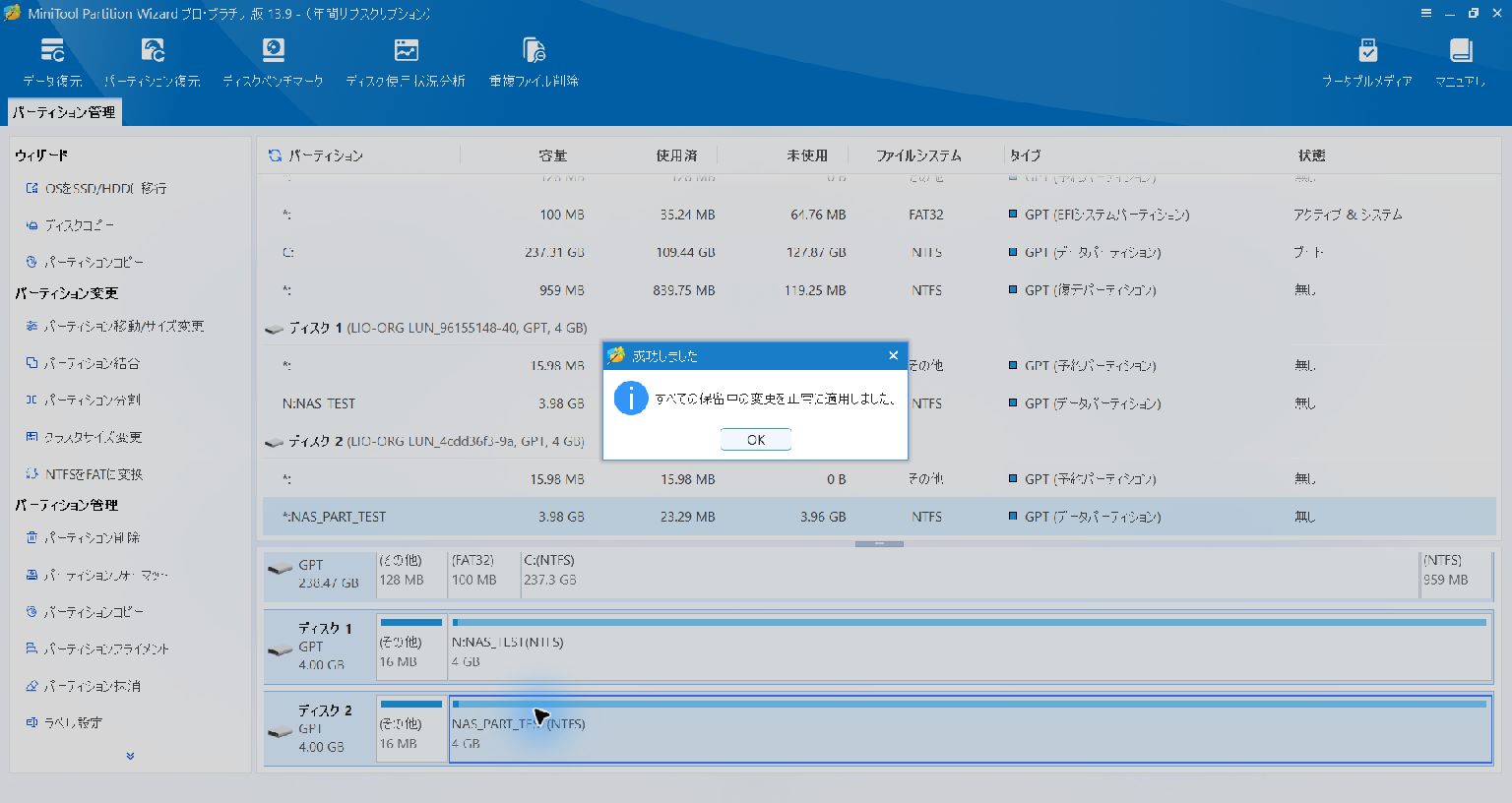
Task: Click the 23.29 MB used value of NAS_PART_TEST
Action: point(687,517)
